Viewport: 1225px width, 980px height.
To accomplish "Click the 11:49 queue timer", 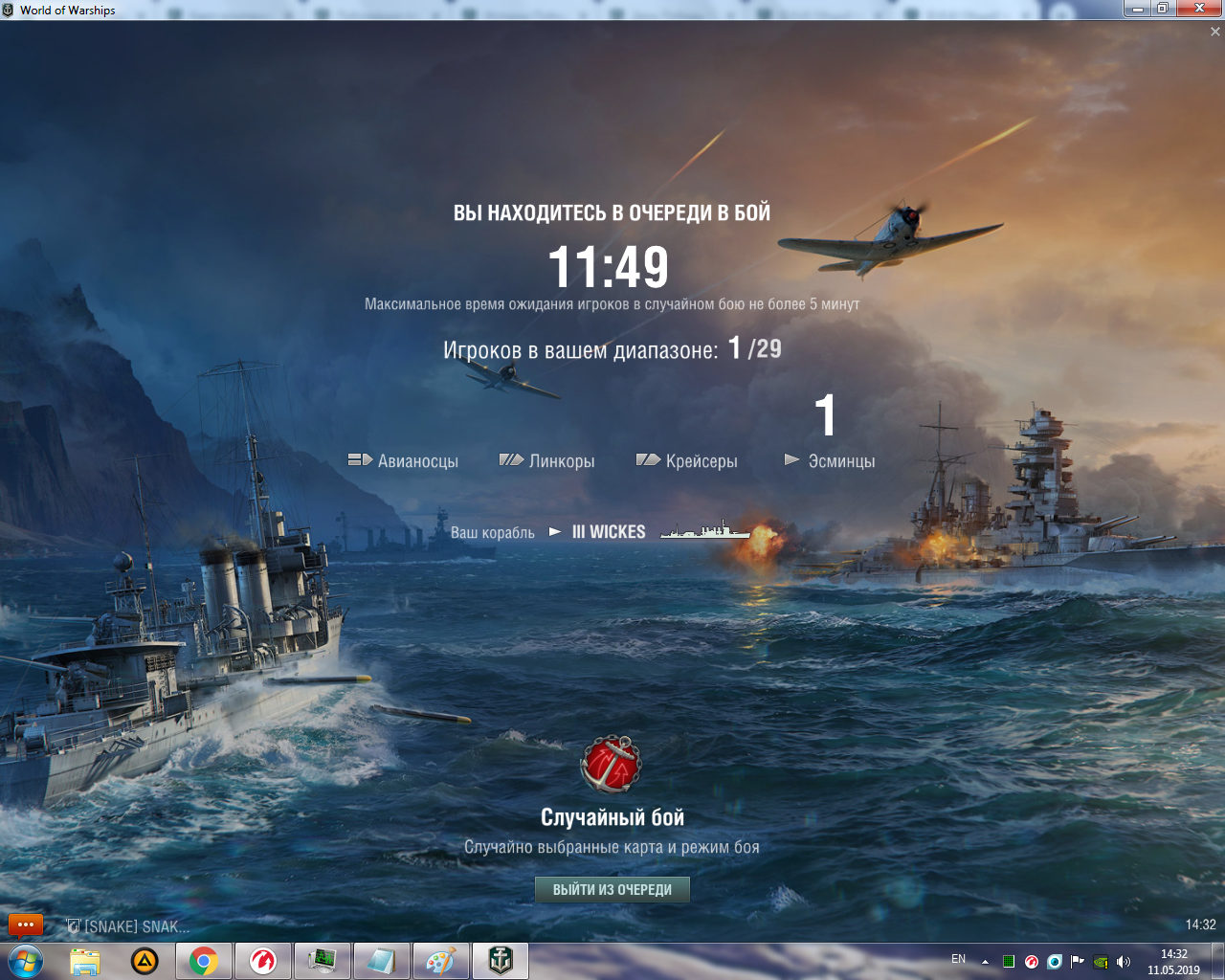I will (609, 267).
